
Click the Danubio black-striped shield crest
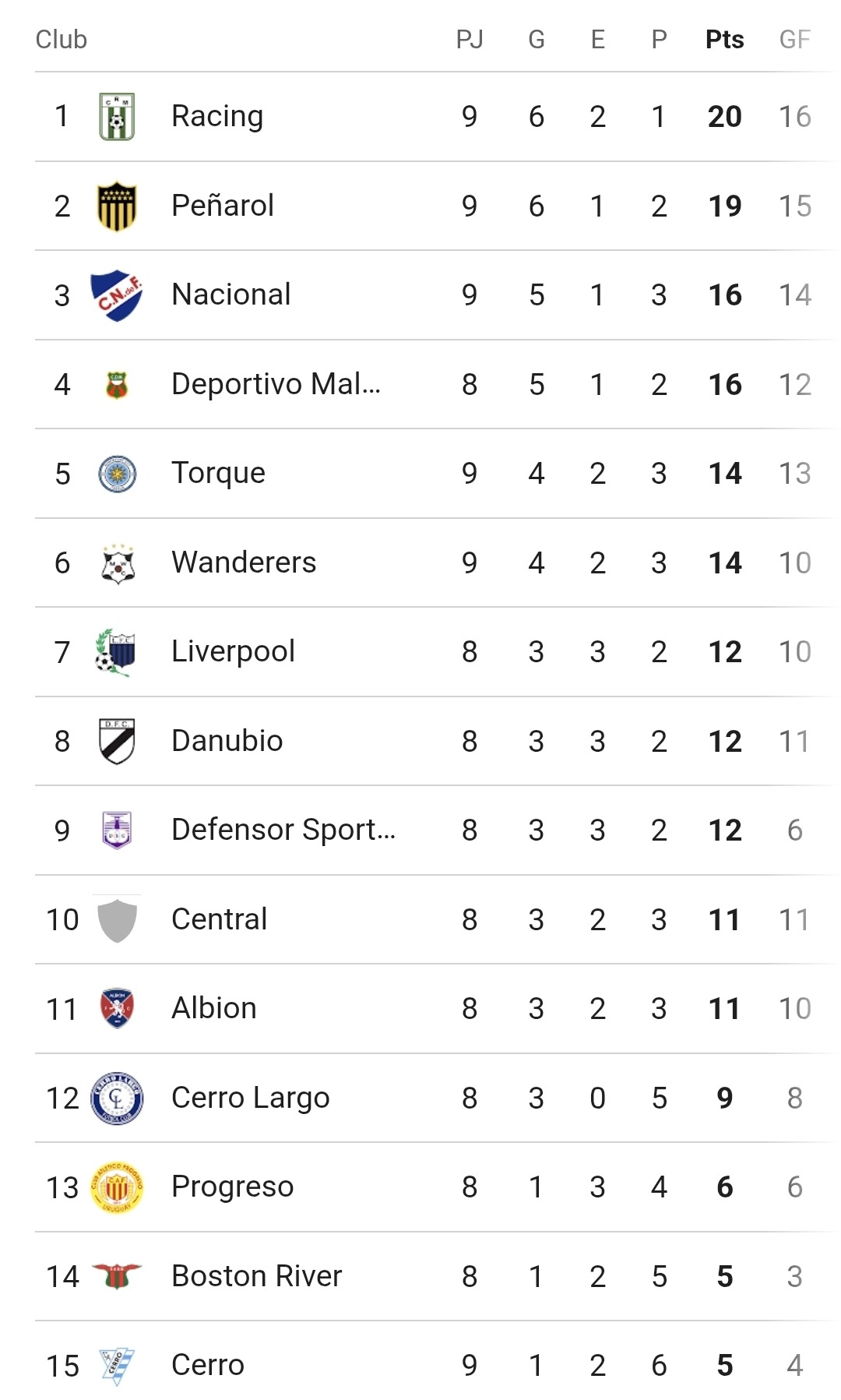click(x=117, y=741)
